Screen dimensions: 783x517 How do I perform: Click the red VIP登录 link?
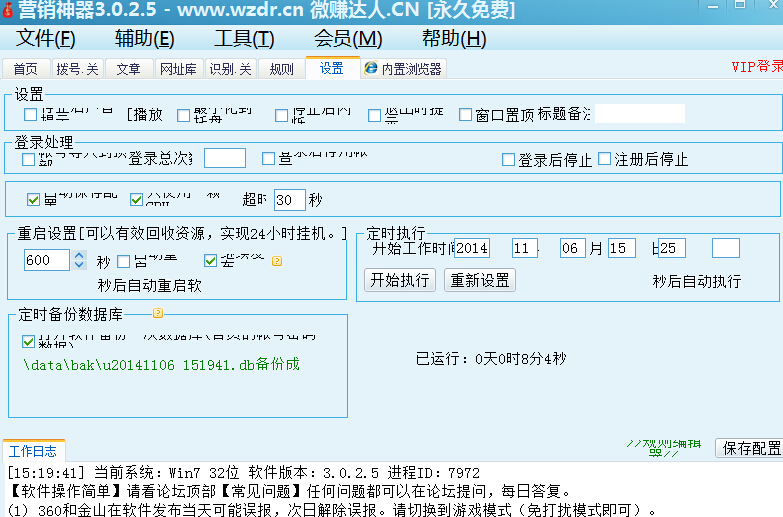pyautogui.click(x=757, y=66)
